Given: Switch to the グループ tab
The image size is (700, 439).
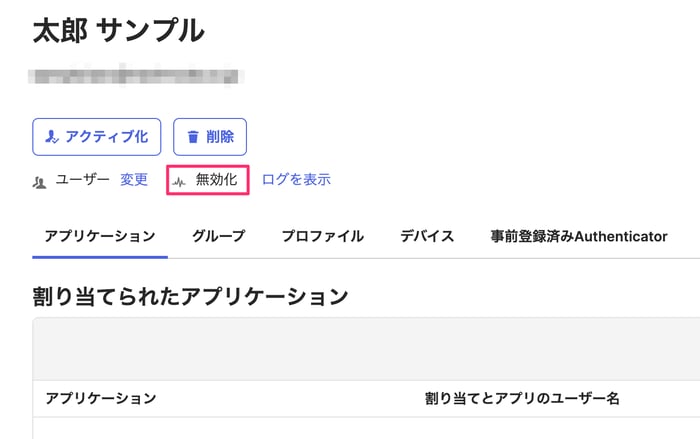Looking at the screenshot, I should tap(219, 236).
